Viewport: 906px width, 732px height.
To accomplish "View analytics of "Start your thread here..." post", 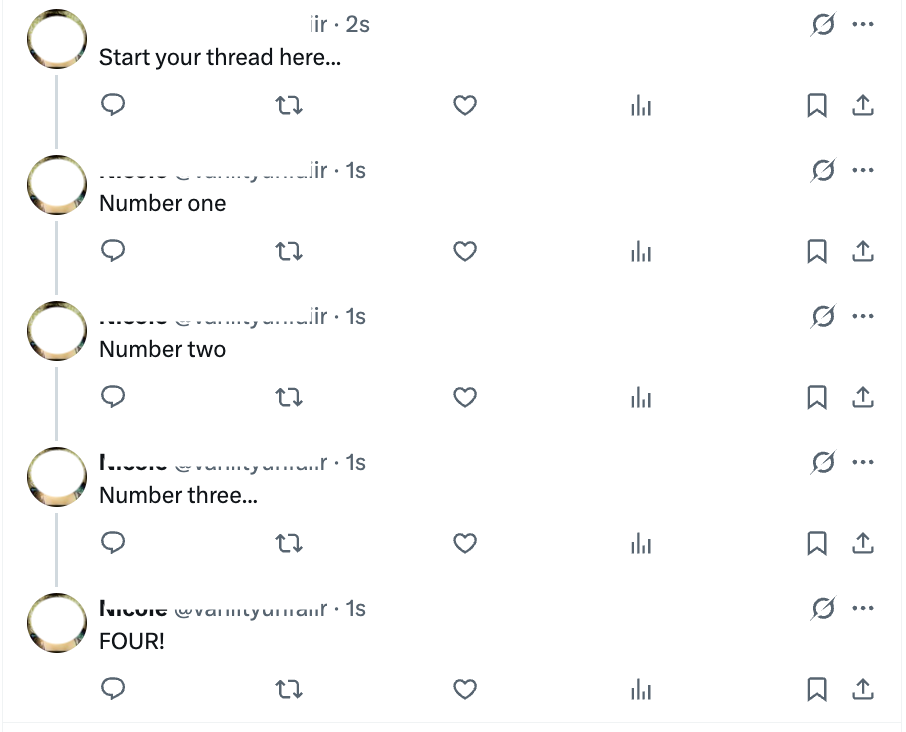I will 641,105.
